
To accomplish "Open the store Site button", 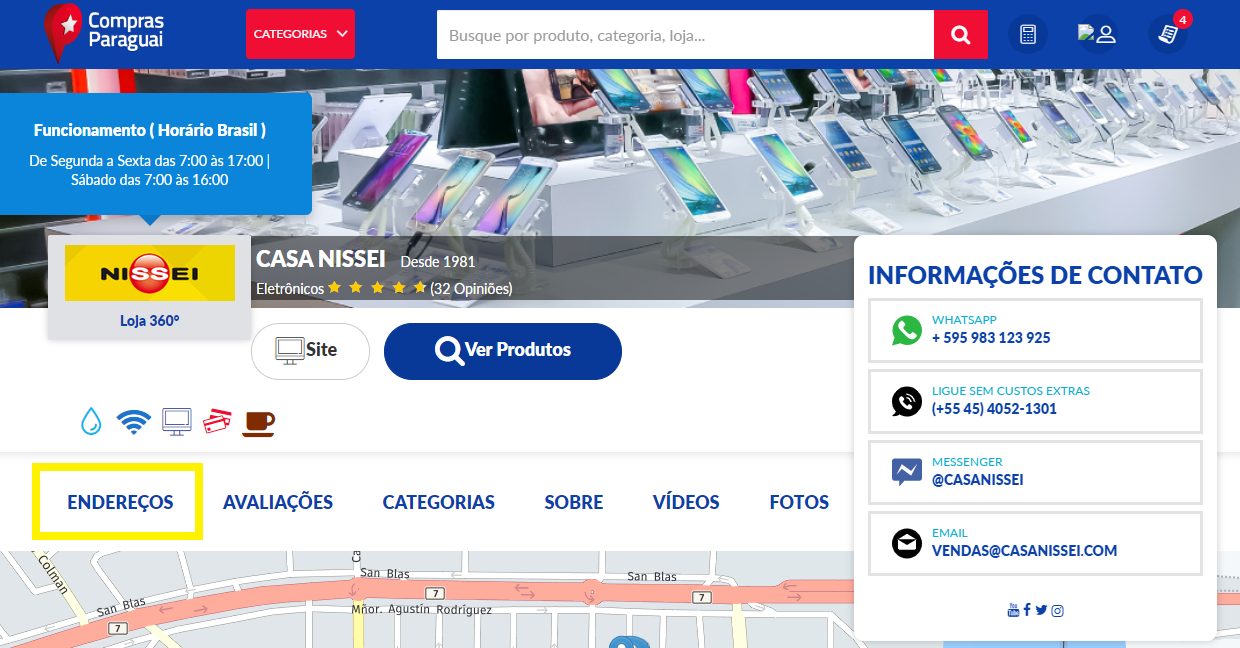I will point(310,351).
